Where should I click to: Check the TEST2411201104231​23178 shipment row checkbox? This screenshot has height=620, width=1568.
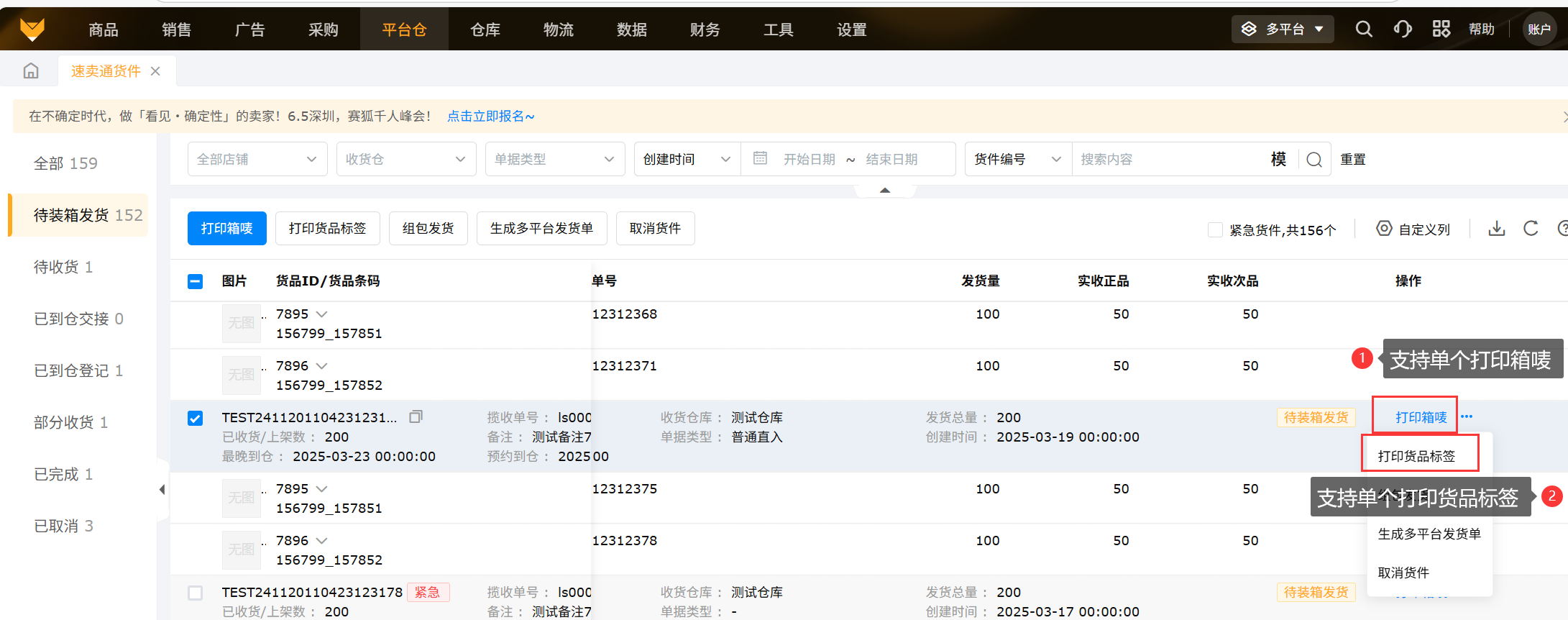click(195, 593)
